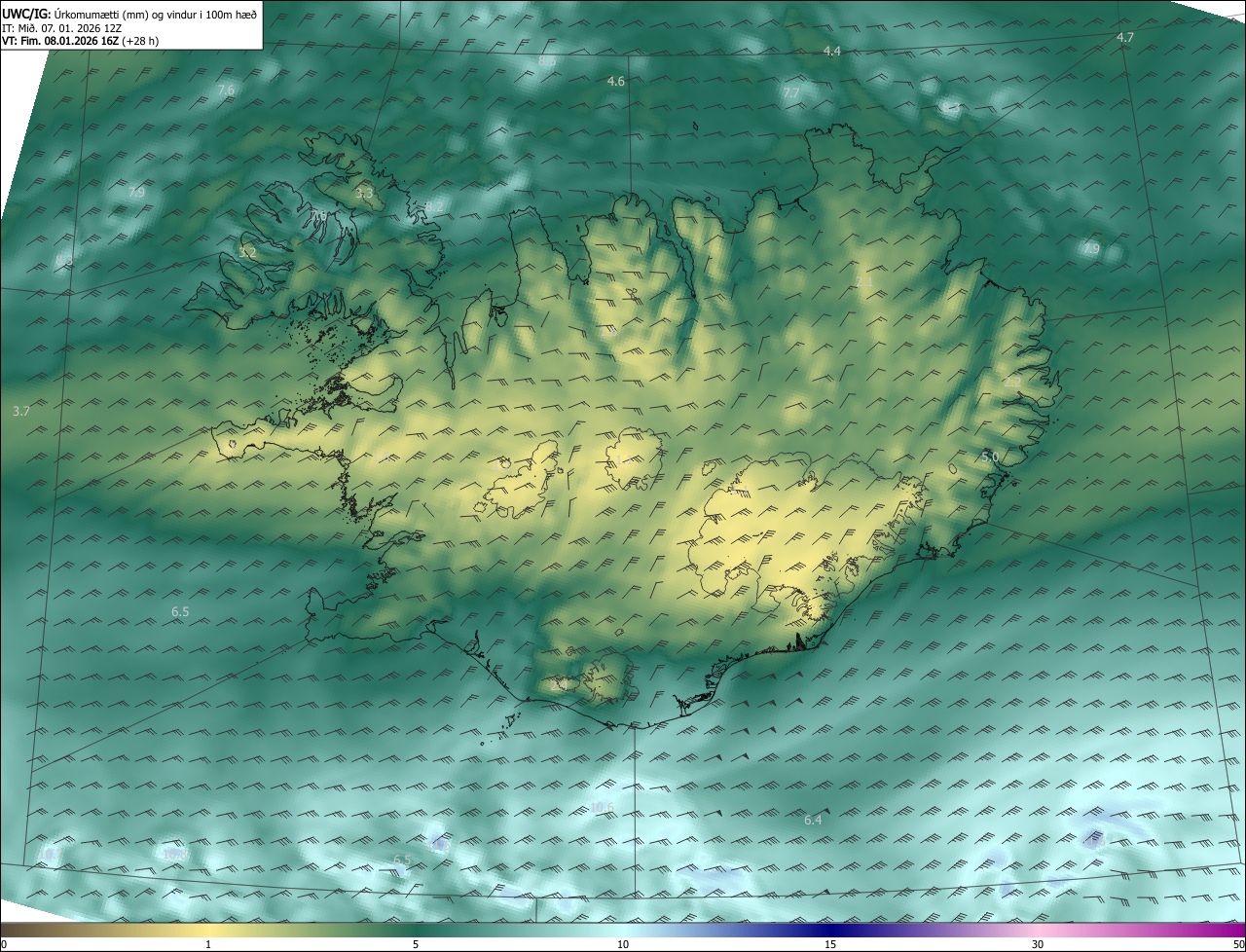Click the 4.7 value label on the map
Image resolution: width=1246 pixels, height=952 pixels.
1125,37
